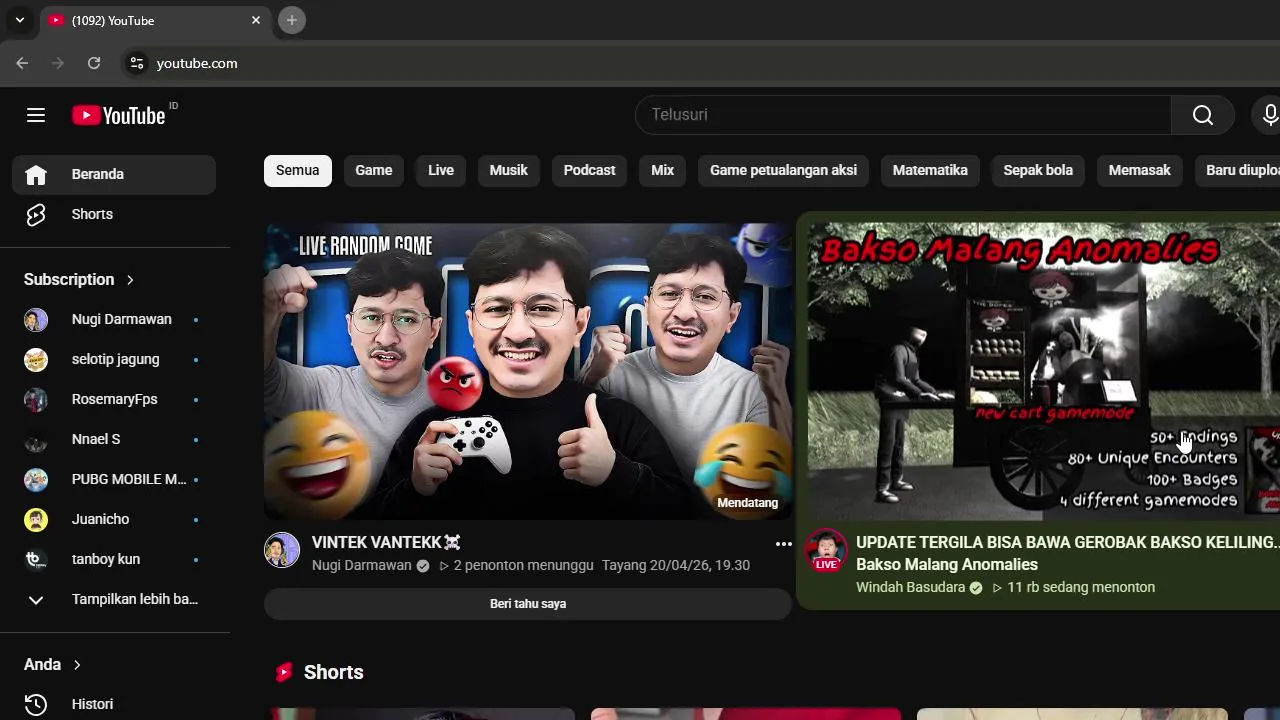Click Nugi Darmawan's sidebar avatar

36,320
